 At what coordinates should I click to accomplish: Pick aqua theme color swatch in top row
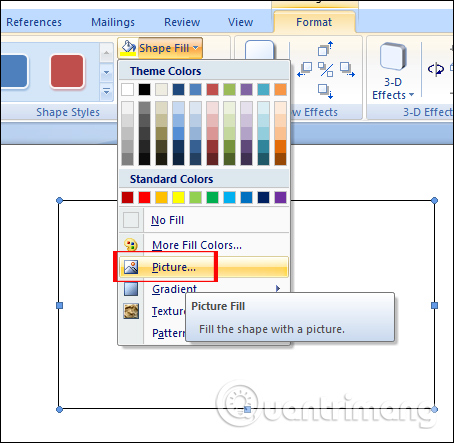(x=263, y=89)
